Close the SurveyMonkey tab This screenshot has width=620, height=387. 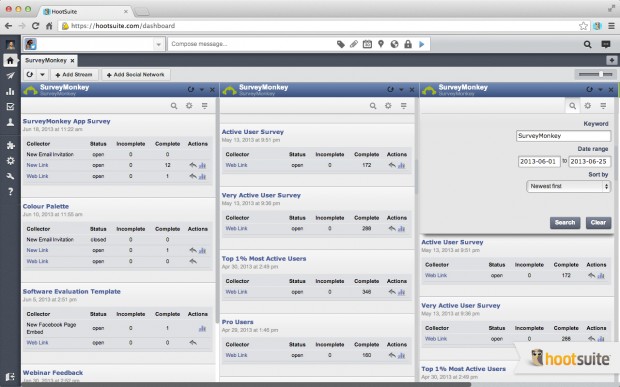(72, 61)
